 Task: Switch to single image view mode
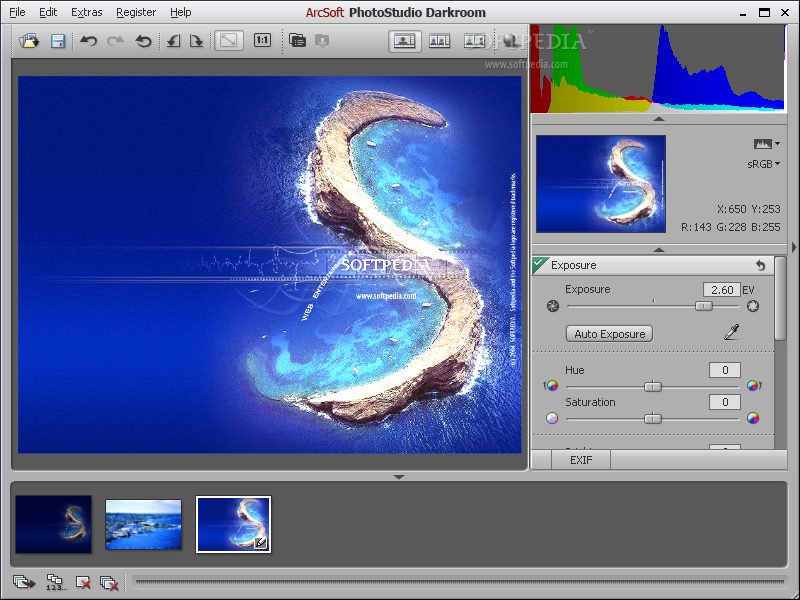(x=405, y=41)
